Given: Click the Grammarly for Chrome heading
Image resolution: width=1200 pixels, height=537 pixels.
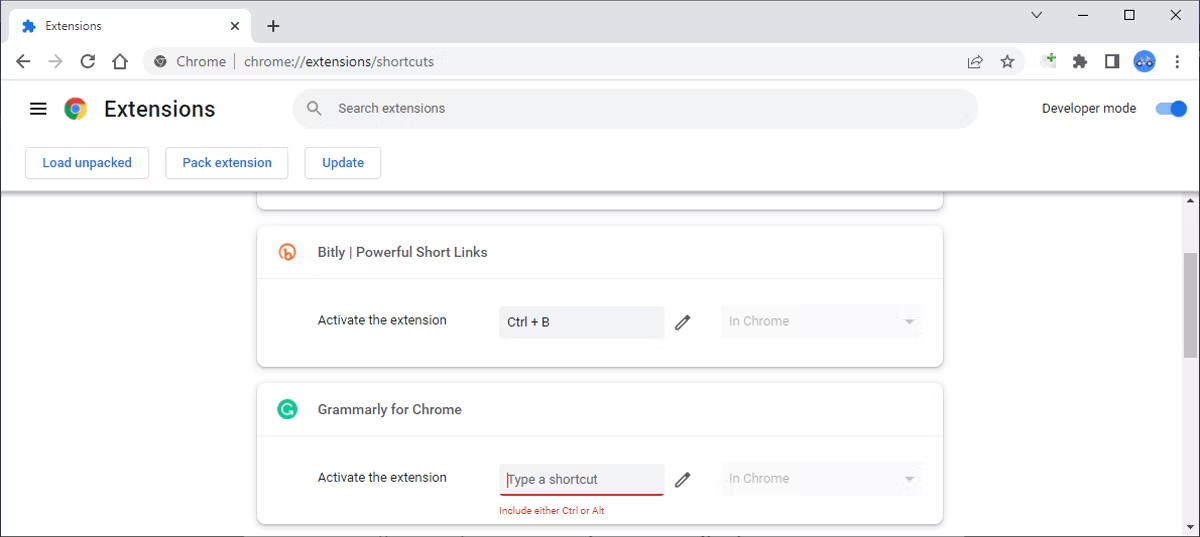Looking at the screenshot, I should (389, 409).
